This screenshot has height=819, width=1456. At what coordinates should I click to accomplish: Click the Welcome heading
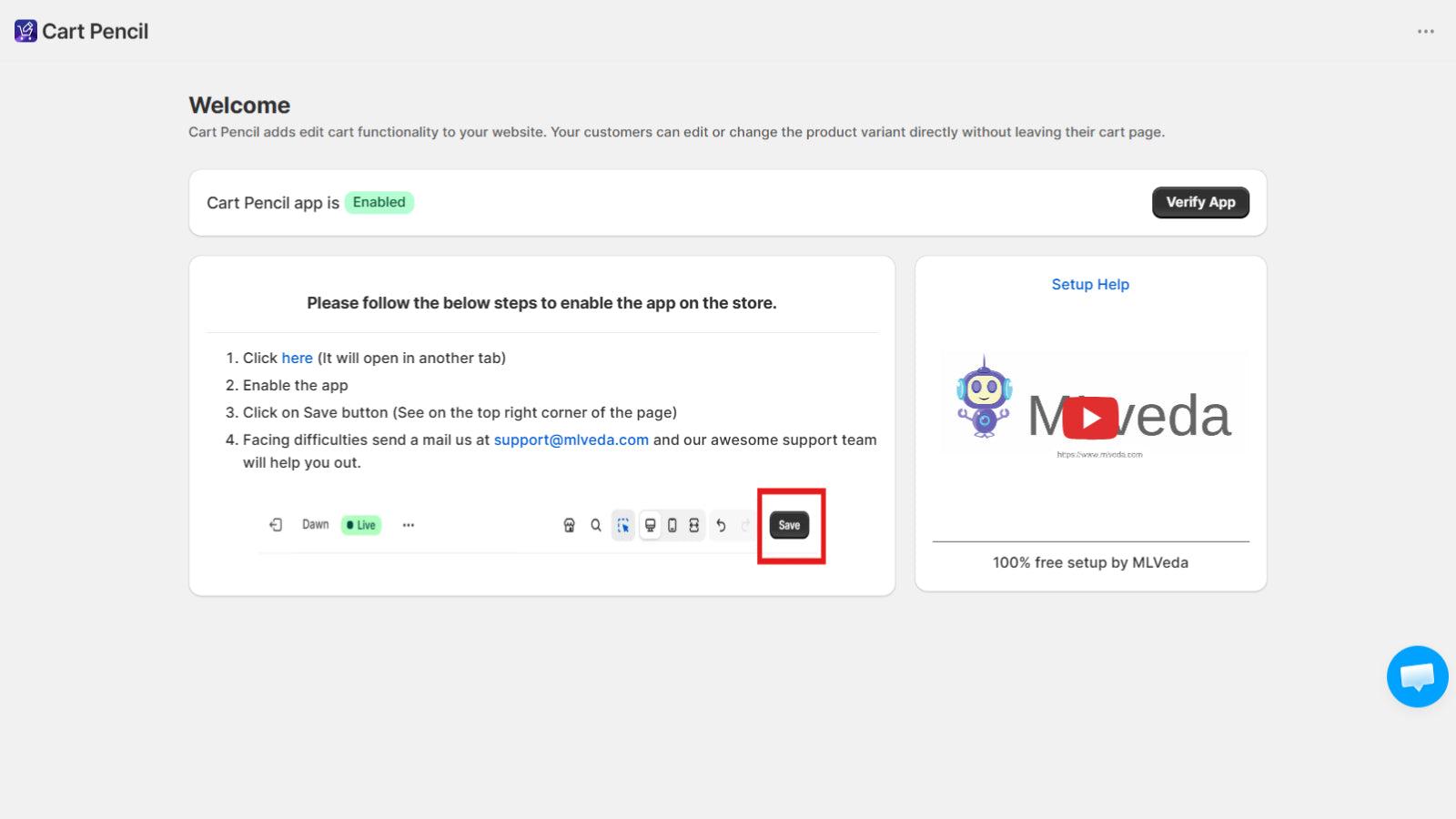[x=239, y=105]
